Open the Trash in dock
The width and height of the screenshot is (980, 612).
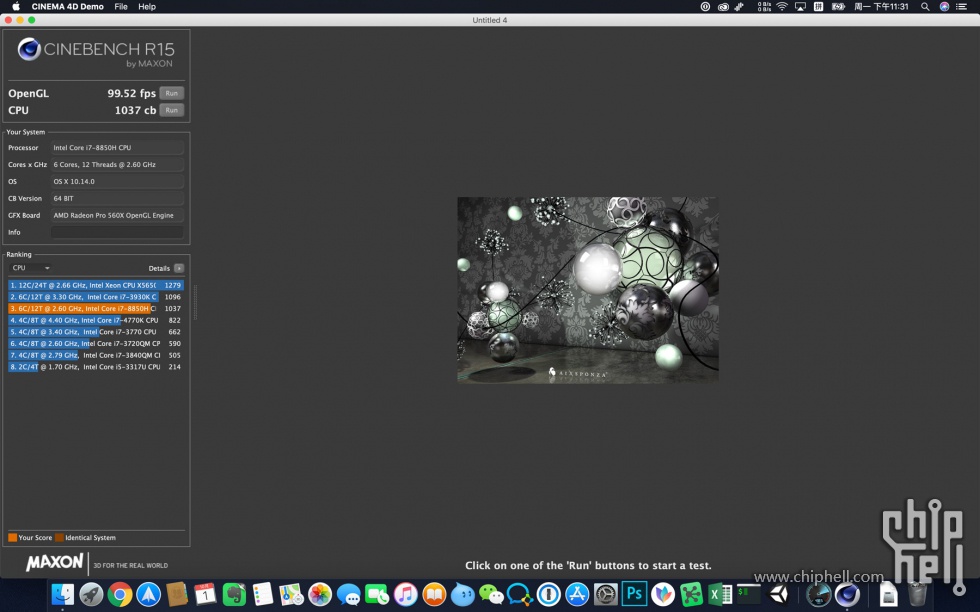click(918, 594)
